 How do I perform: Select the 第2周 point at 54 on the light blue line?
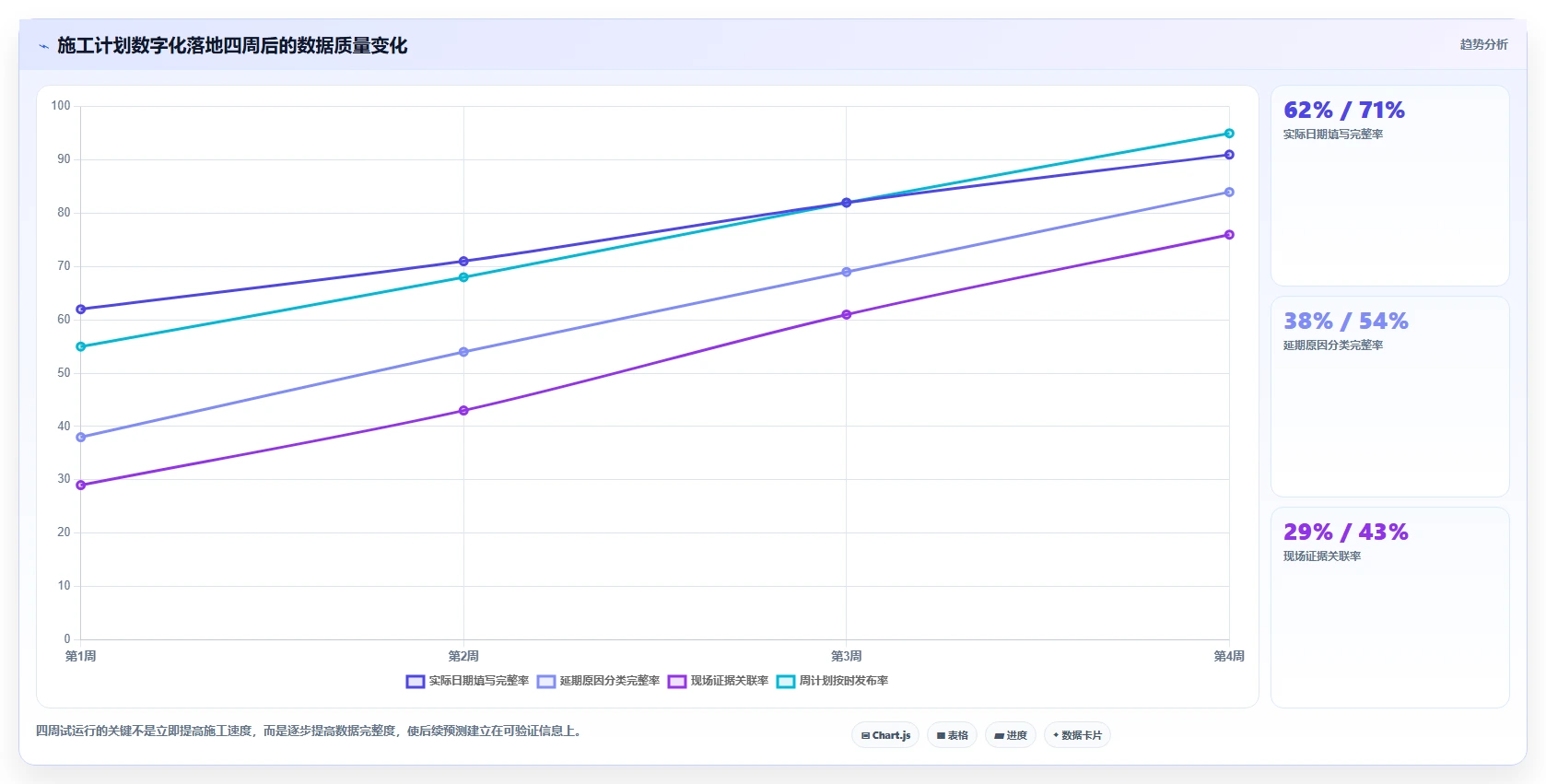coord(463,352)
